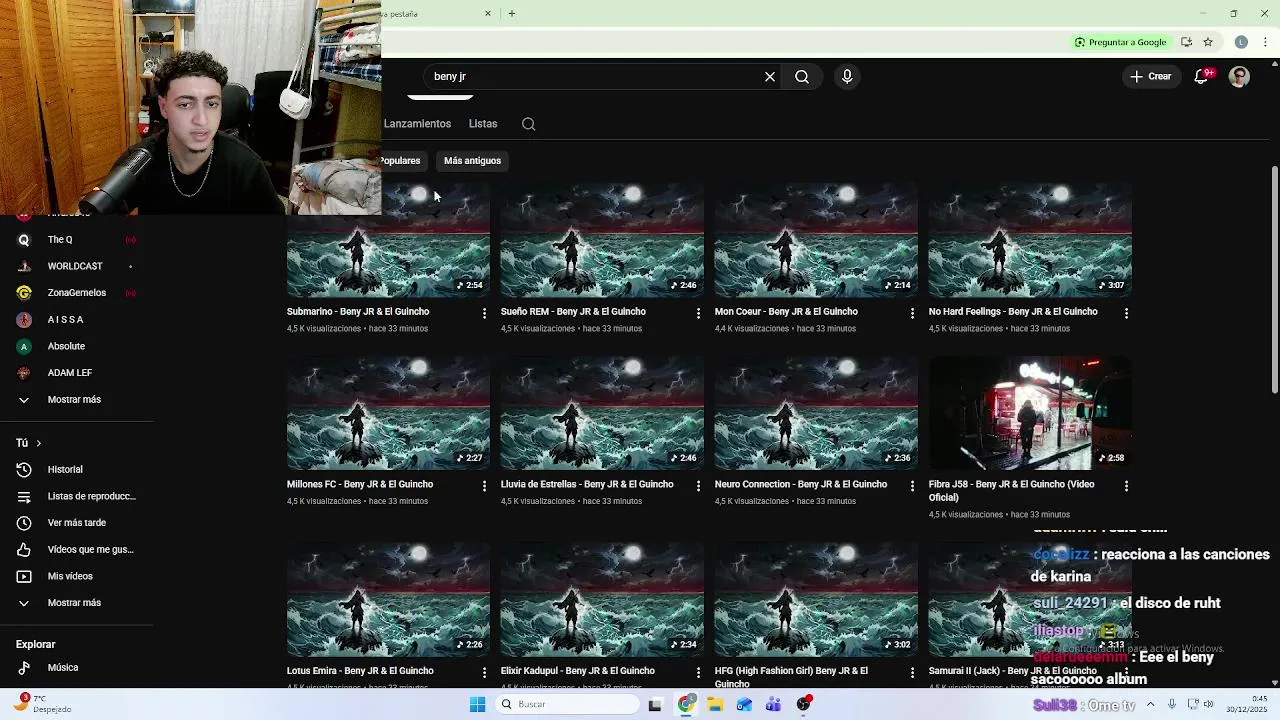Viewport: 1280px width, 720px height.
Task: Open the WORLDCAST subscription channel
Action: point(76,266)
